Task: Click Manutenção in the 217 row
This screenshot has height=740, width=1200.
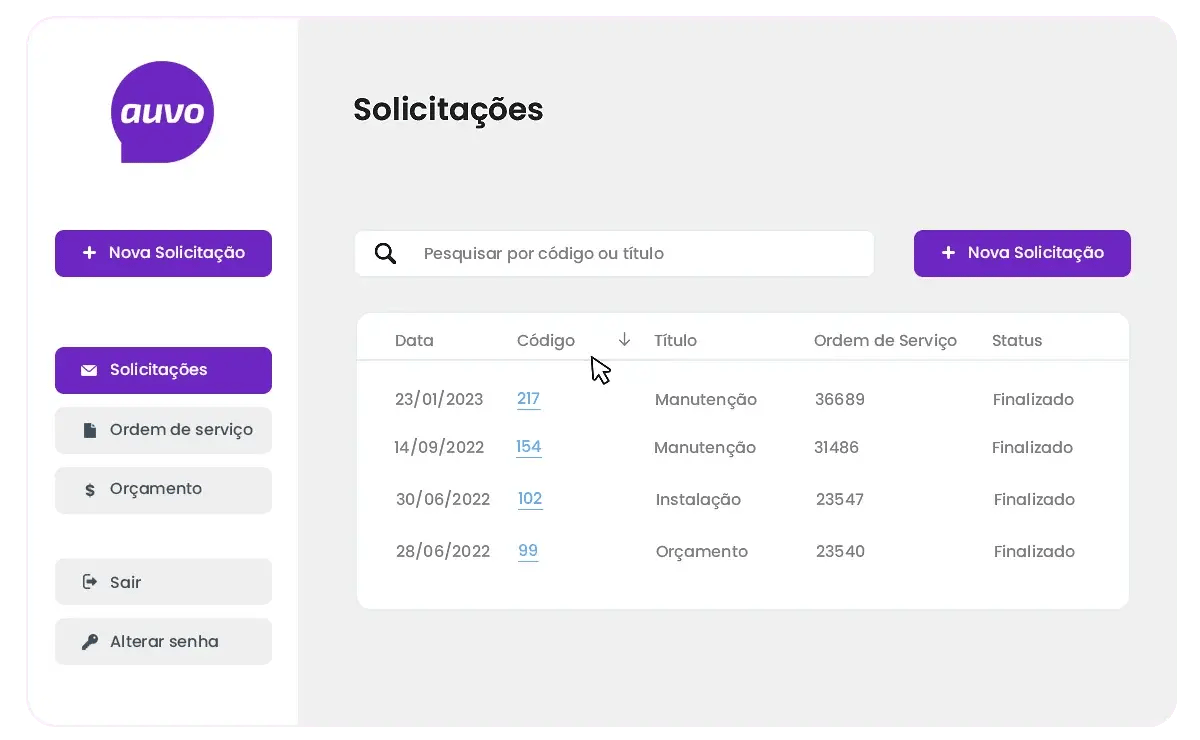Action: pyautogui.click(x=706, y=400)
